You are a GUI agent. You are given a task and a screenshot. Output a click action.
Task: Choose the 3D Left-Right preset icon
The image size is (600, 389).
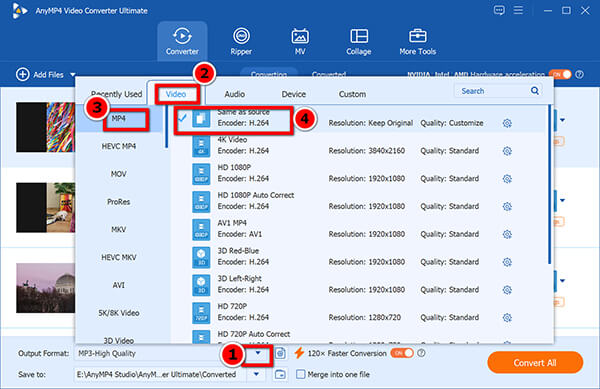point(201,285)
